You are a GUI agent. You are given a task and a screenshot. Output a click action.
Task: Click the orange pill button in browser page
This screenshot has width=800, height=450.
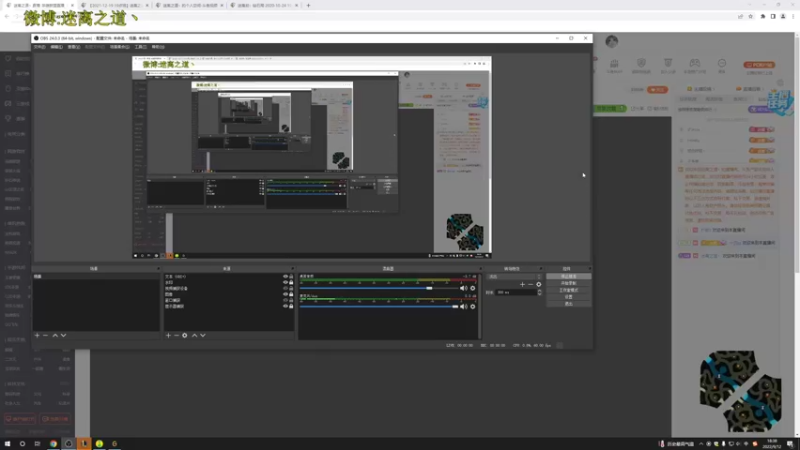pos(759,65)
